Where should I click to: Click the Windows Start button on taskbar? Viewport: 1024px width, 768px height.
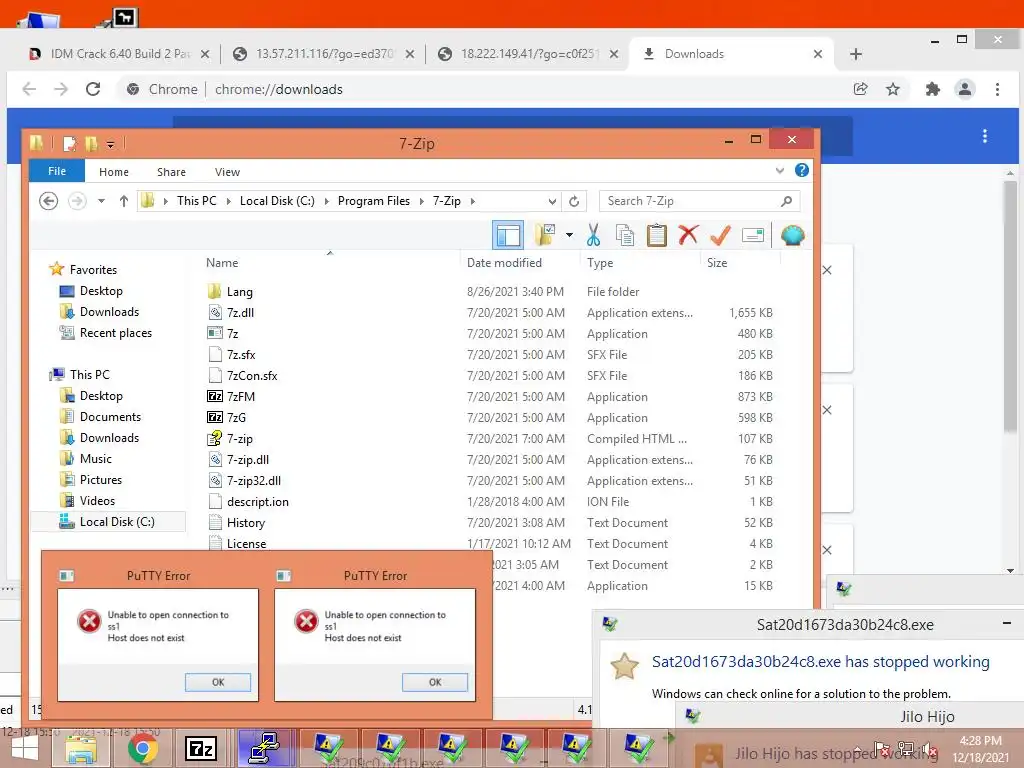point(25,748)
